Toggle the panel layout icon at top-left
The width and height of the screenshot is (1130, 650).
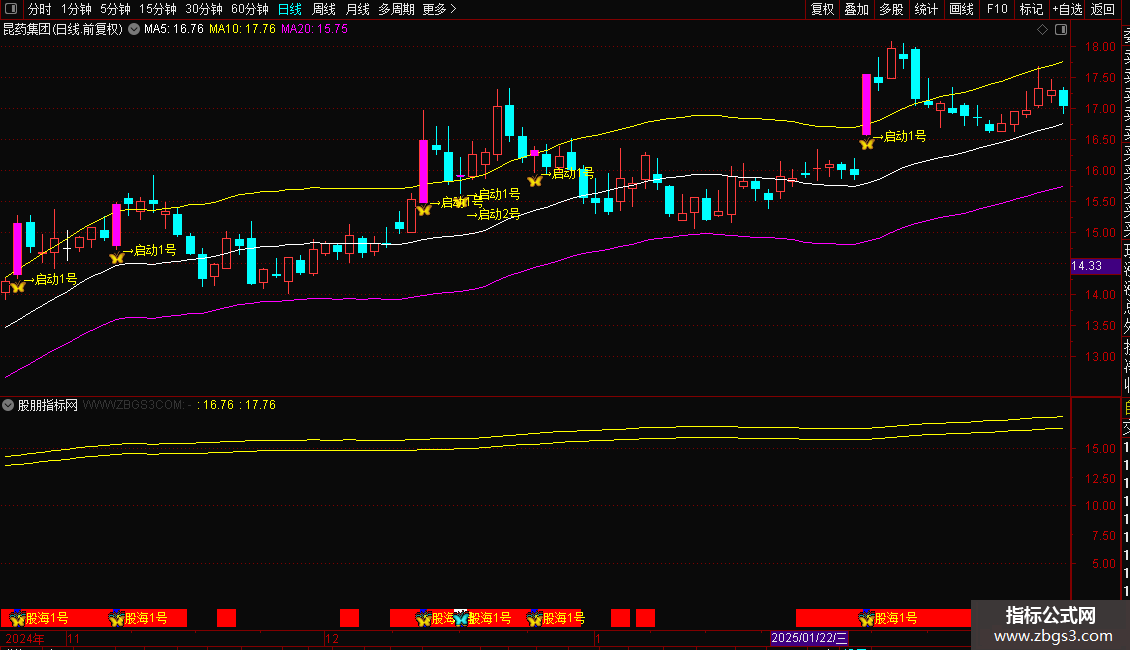[x=11, y=9]
